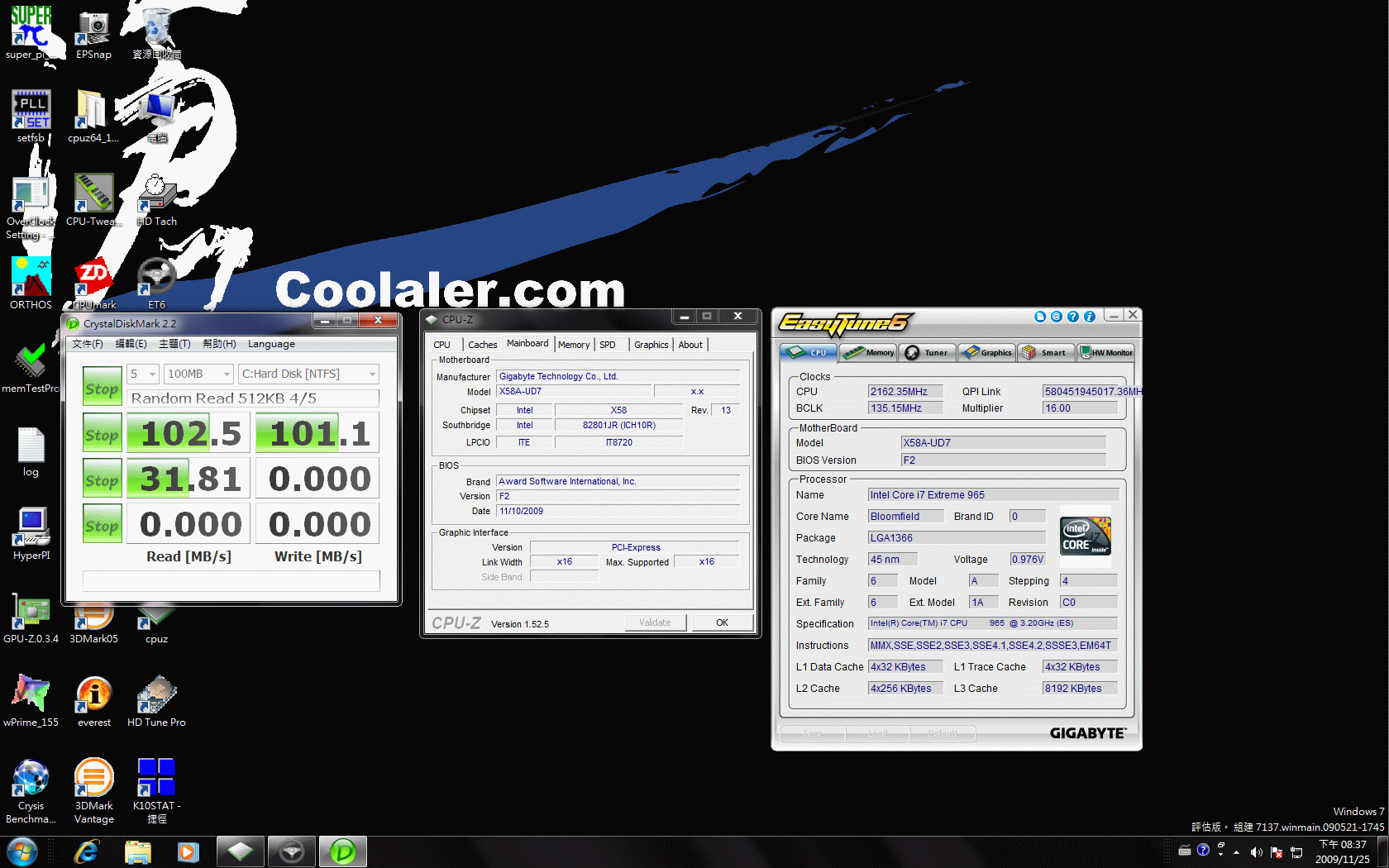Open the ET6 steering wheel shortcut
Screen dimensions: 1389x868
click(x=157, y=283)
